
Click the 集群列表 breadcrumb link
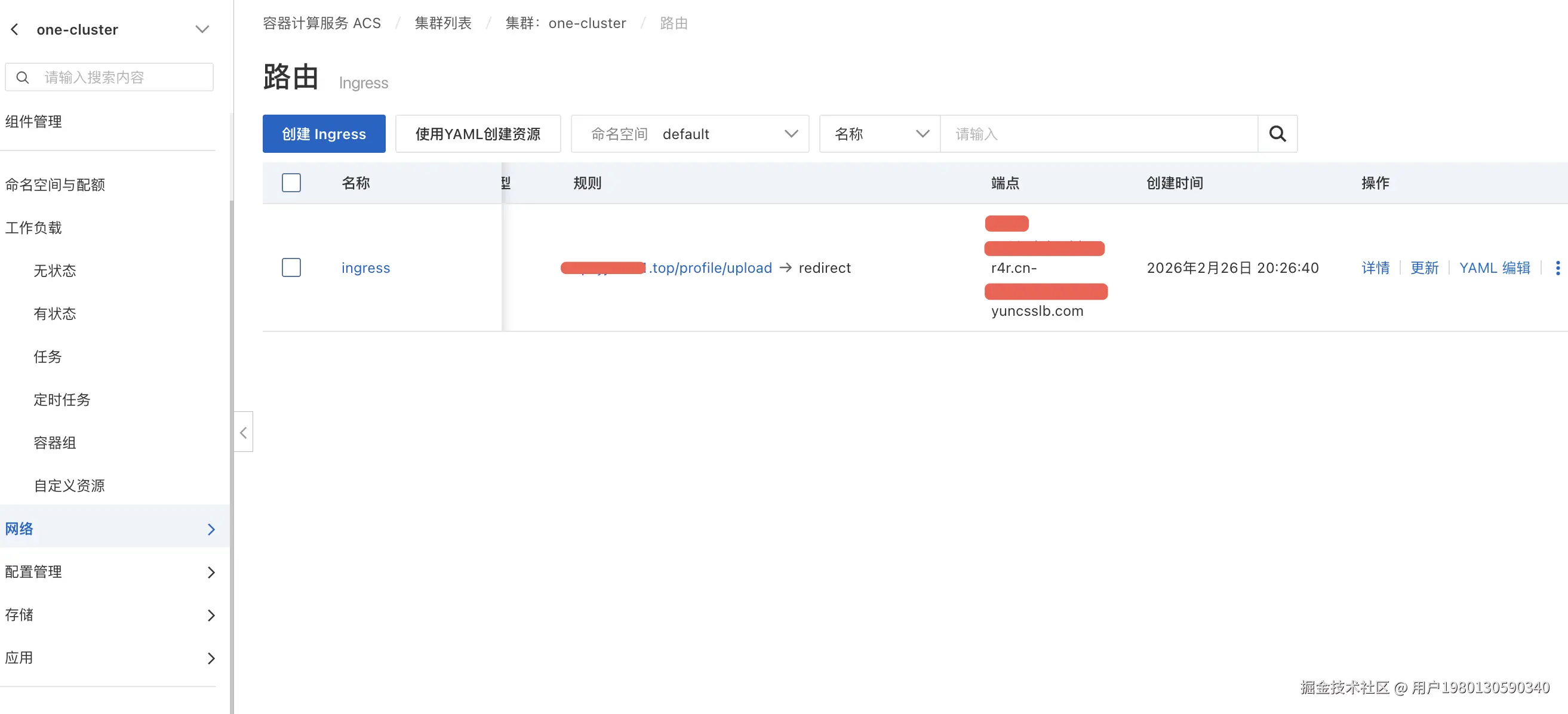[442, 23]
